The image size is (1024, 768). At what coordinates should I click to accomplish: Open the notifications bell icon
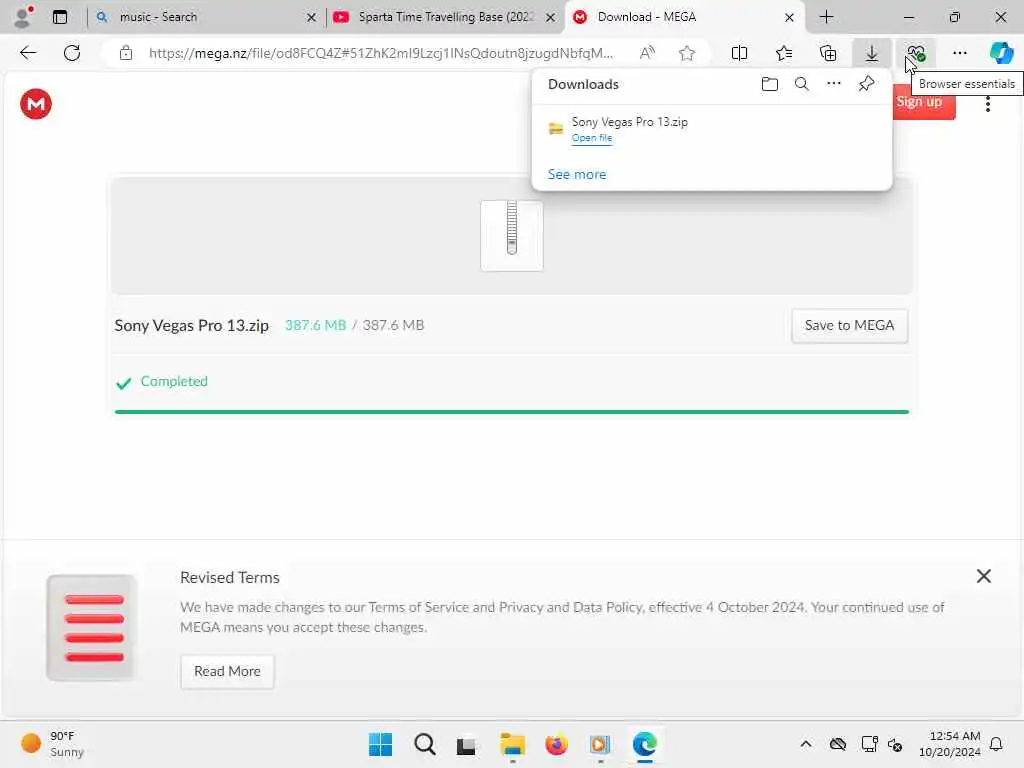pyautogui.click(x=996, y=744)
